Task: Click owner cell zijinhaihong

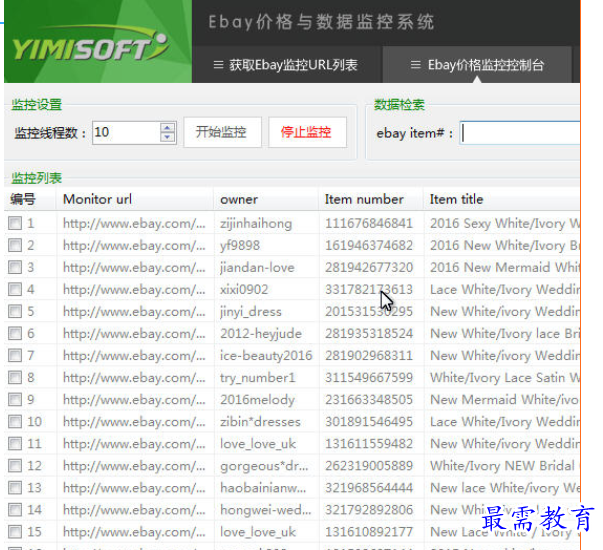Action: pos(256,223)
